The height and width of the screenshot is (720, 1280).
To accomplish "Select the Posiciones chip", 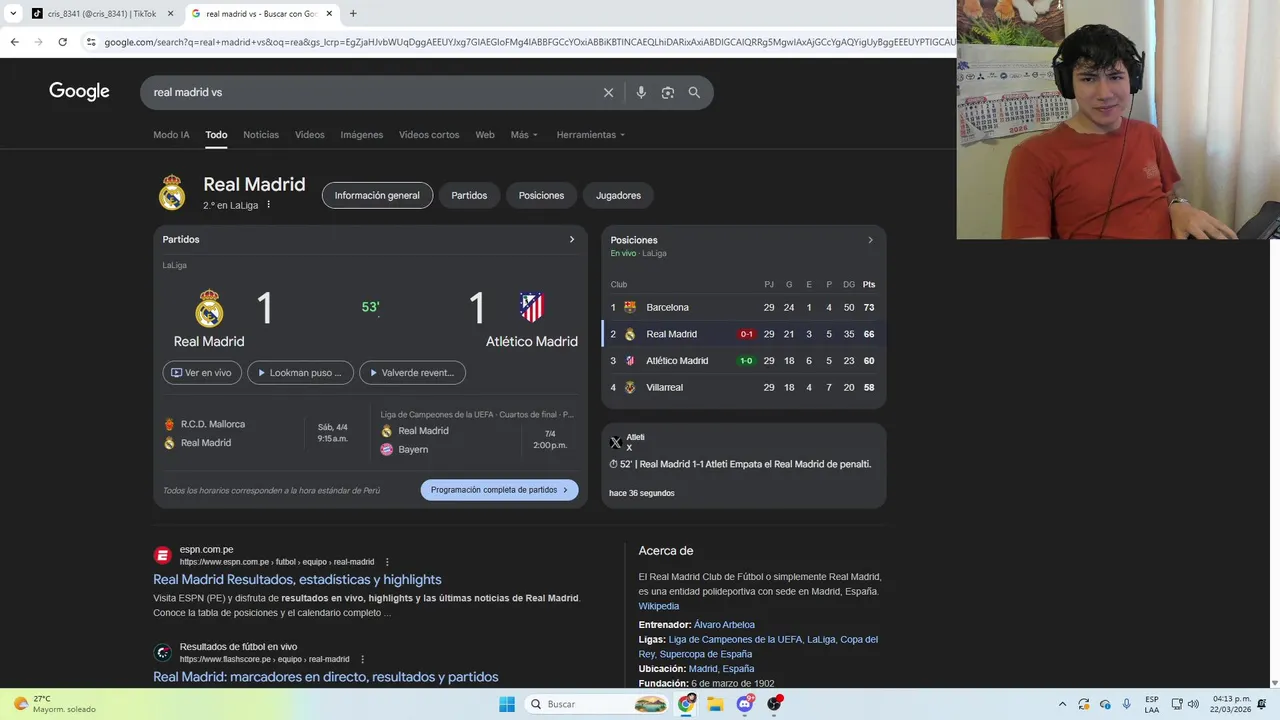I will [541, 195].
